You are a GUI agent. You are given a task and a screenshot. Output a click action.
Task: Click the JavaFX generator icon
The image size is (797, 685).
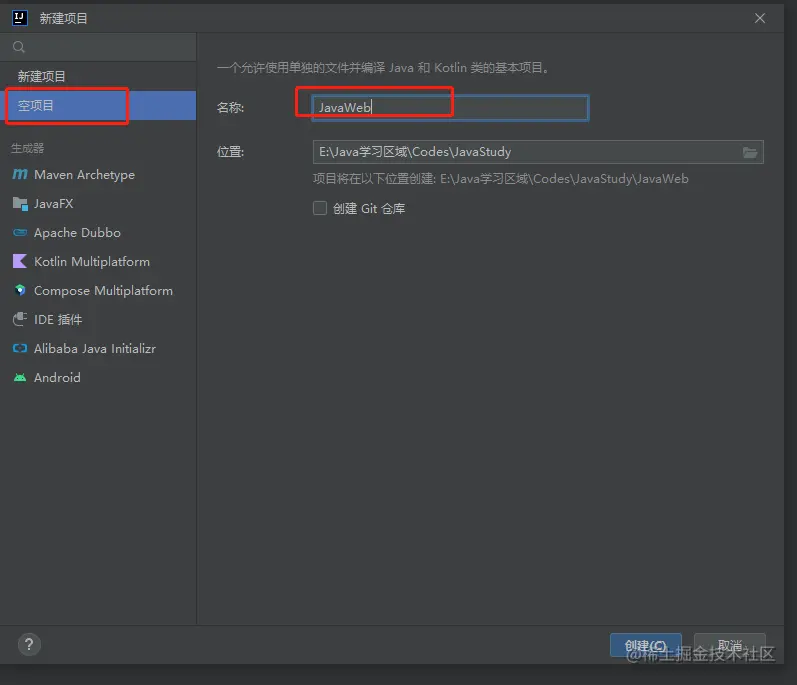click(x=20, y=204)
